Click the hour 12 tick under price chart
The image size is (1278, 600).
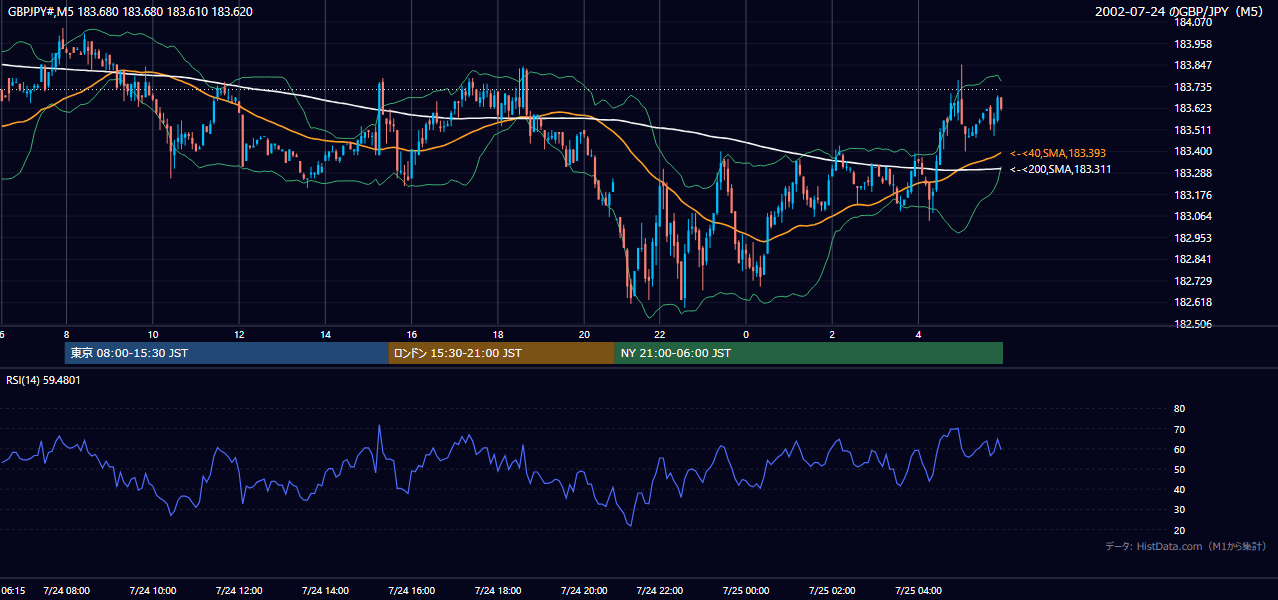[238, 334]
